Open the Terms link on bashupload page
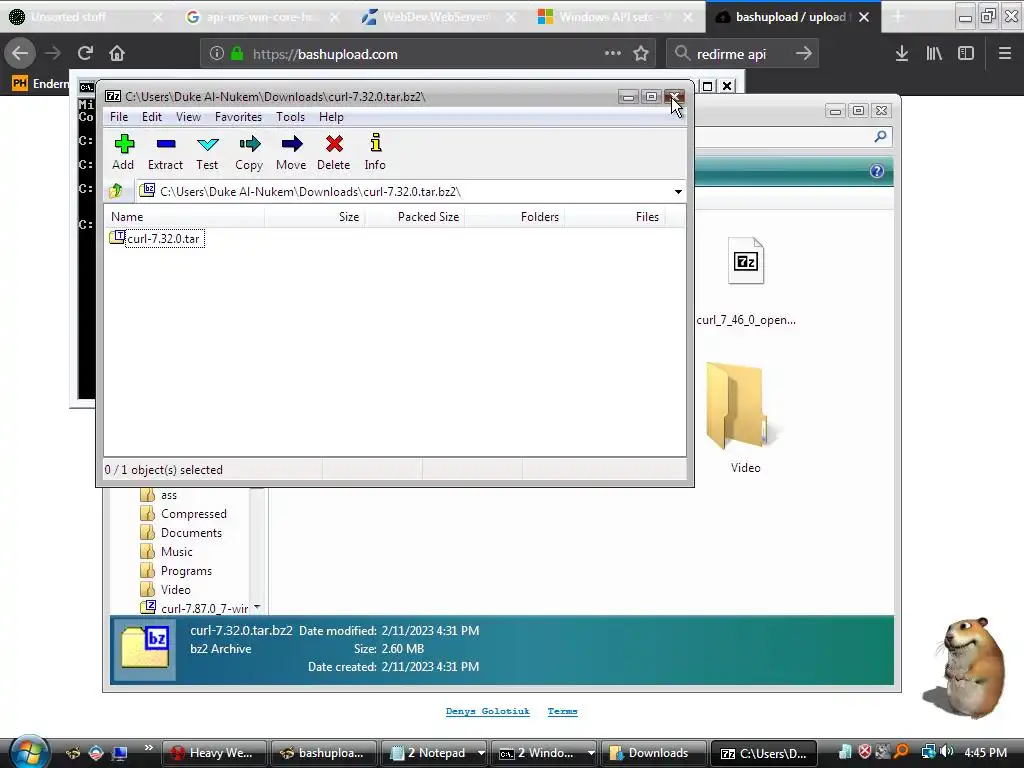Viewport: 1024px width, 768px height. point(562,711)
